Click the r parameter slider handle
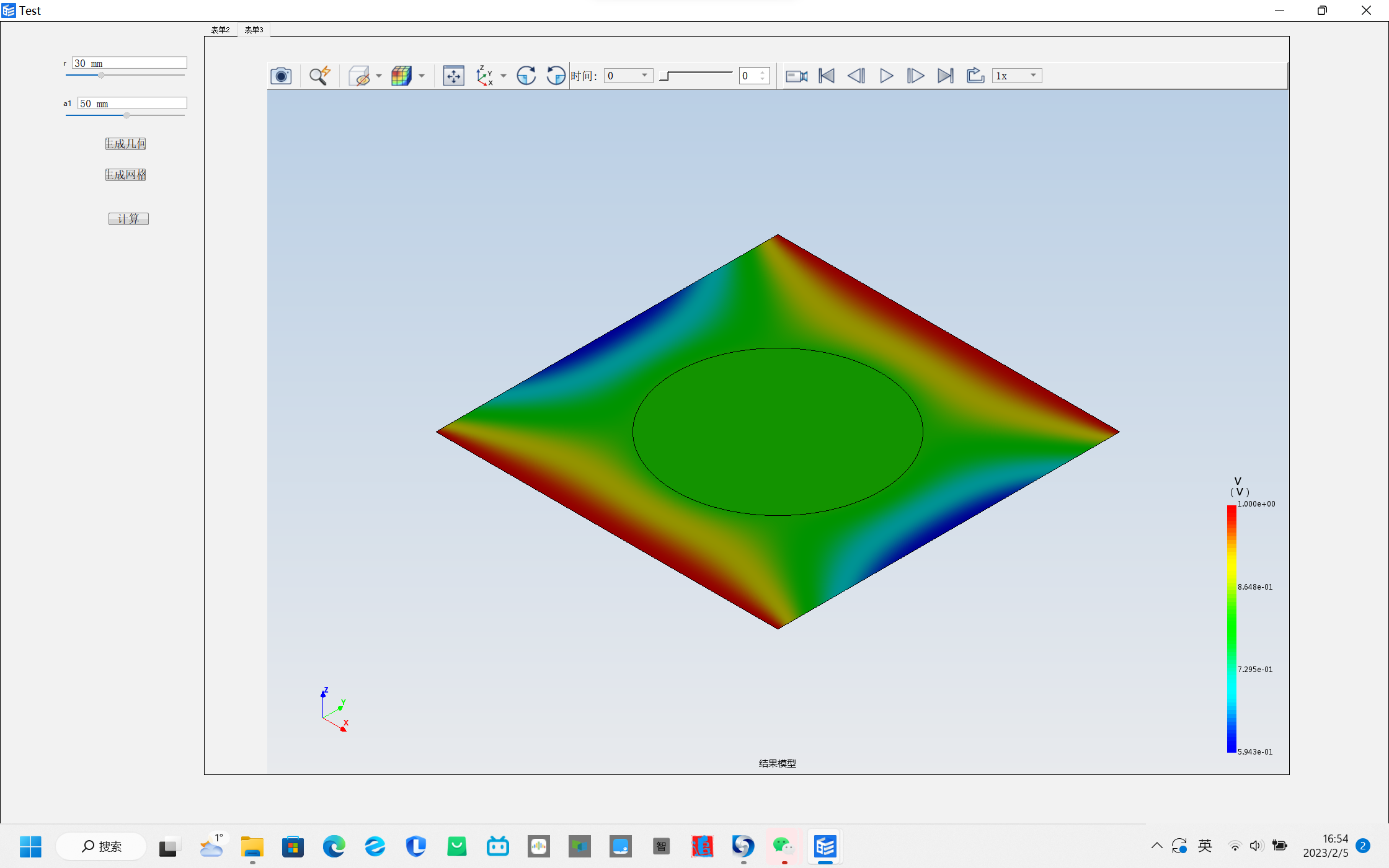This screenshot has width=1389, height=868. click(101, 75)
